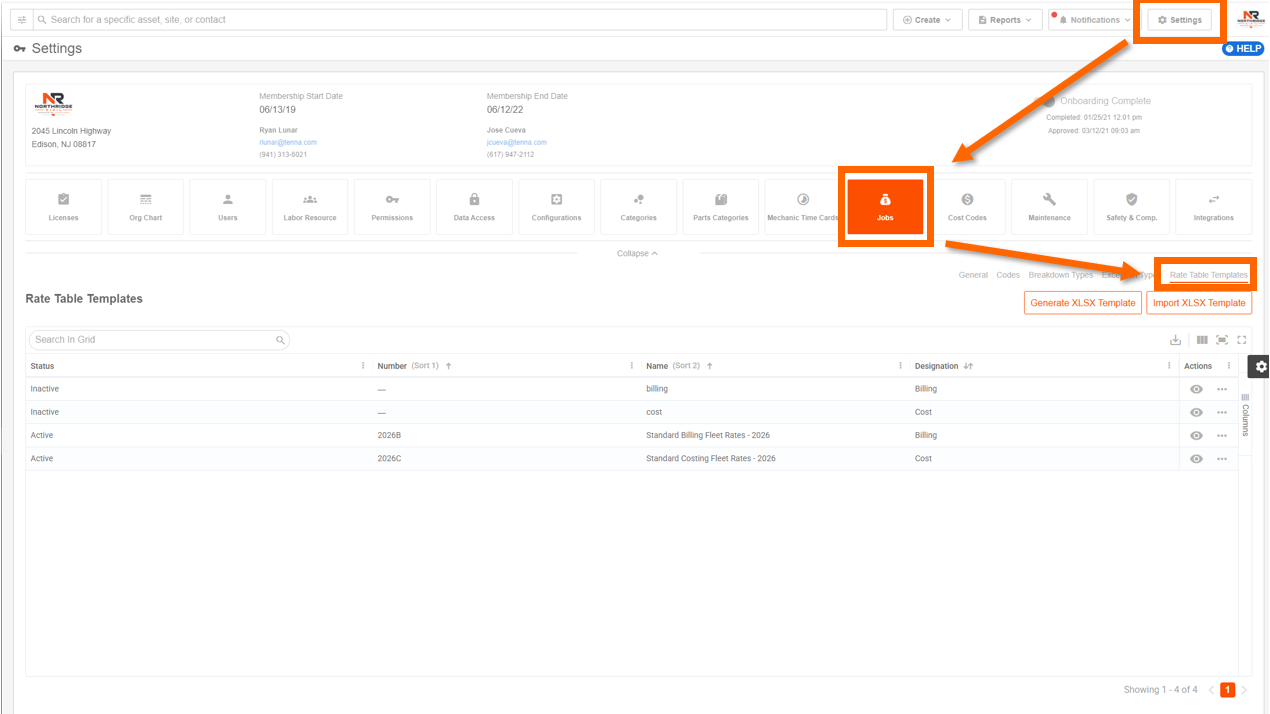Click the search filter sliders icon
Image resolution: width=1270 pixels, height=714 pixels.
(22, 20)
